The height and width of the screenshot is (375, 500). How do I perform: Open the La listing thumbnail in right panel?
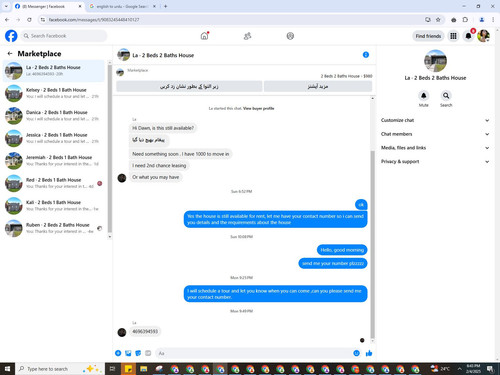pyautogui.click(x=435, y=61)
